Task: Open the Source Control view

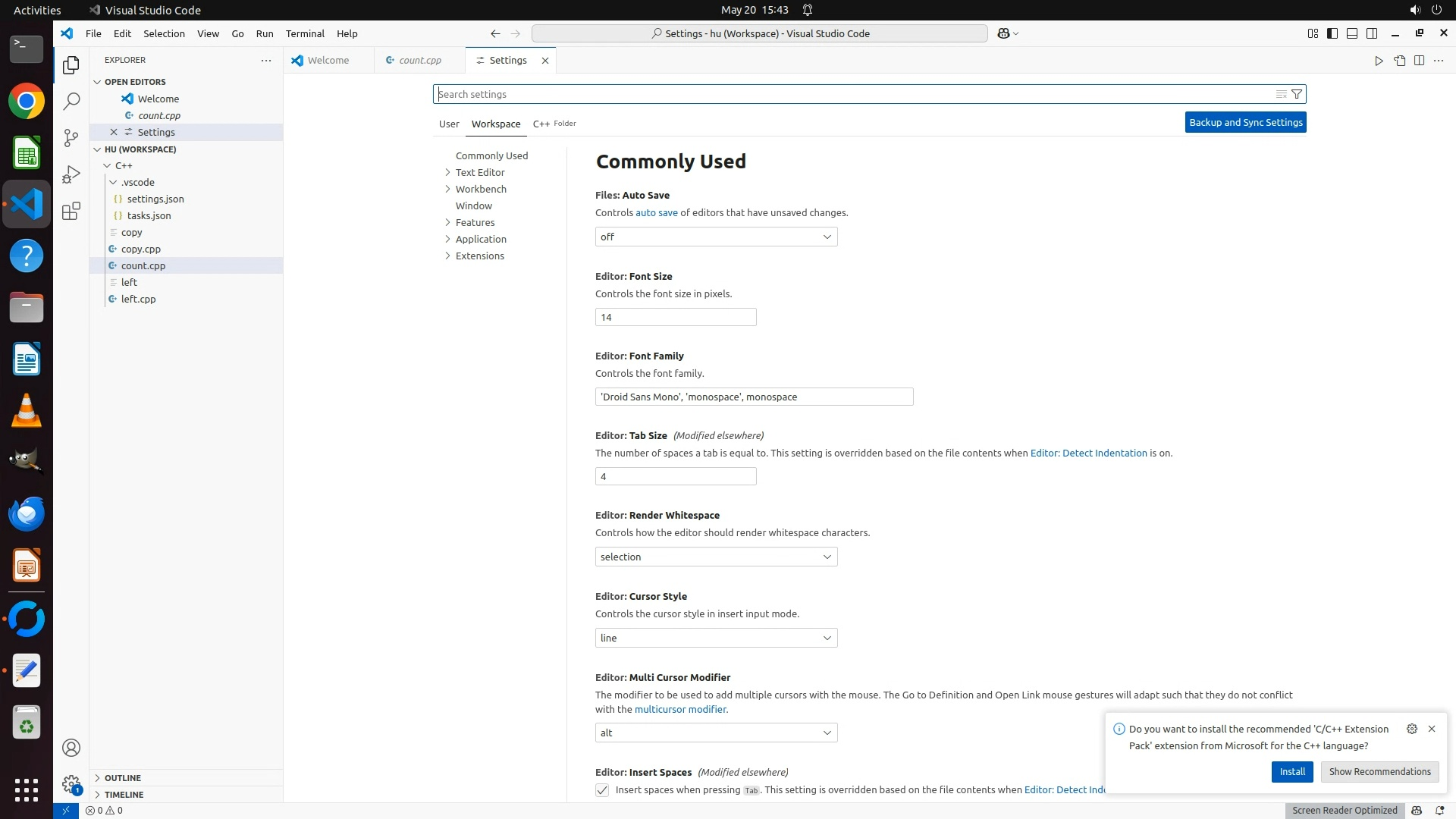Action: point(71,137)
